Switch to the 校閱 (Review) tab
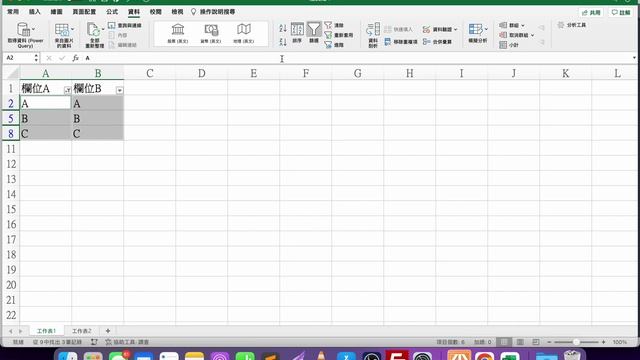This screenshot has height=360, width=640. click(156, 12)
